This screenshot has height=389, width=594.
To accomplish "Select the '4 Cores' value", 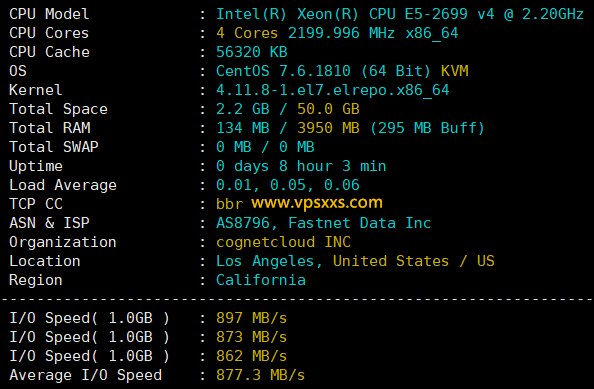I will 247,33.
